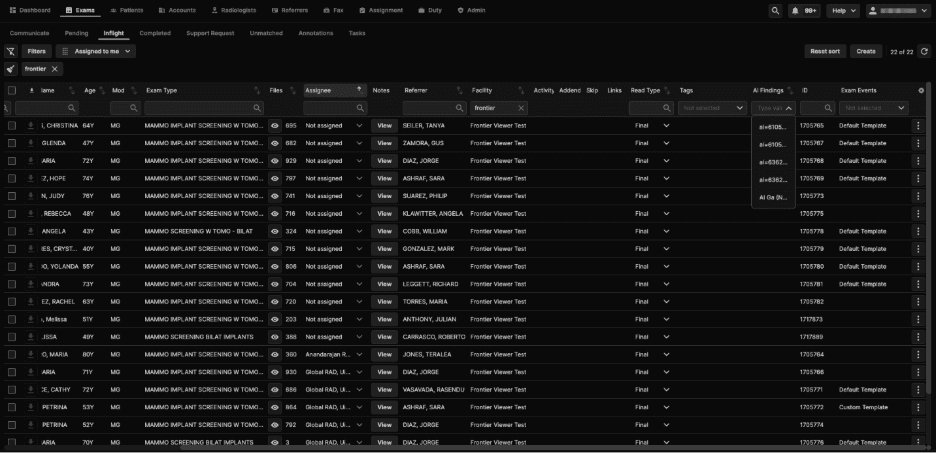Open the column settings gear icon
The height and width of the screenshot is (453, 936).
pyautogui.click(x=921, y=91)
